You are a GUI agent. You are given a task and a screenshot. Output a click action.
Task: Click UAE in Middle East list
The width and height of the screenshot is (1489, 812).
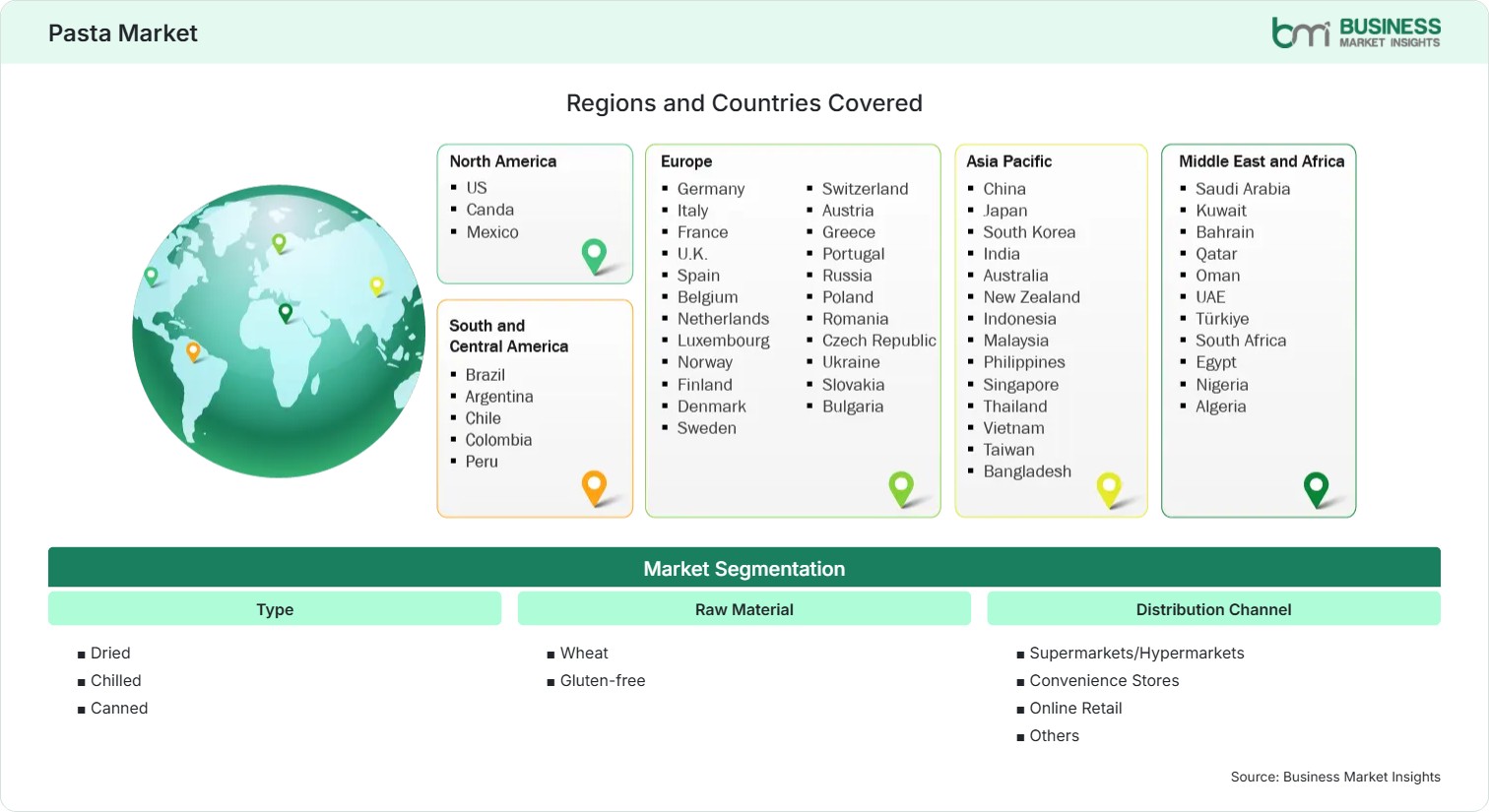(1210, 297)
